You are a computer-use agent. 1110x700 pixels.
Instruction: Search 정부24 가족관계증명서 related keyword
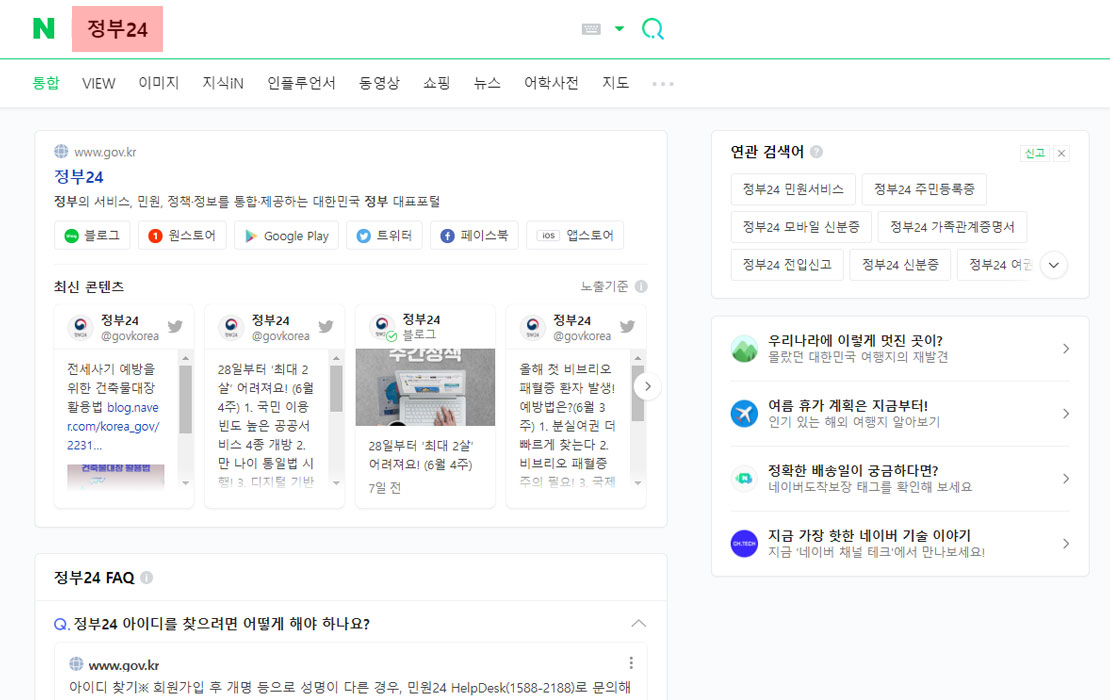[952, 226]
